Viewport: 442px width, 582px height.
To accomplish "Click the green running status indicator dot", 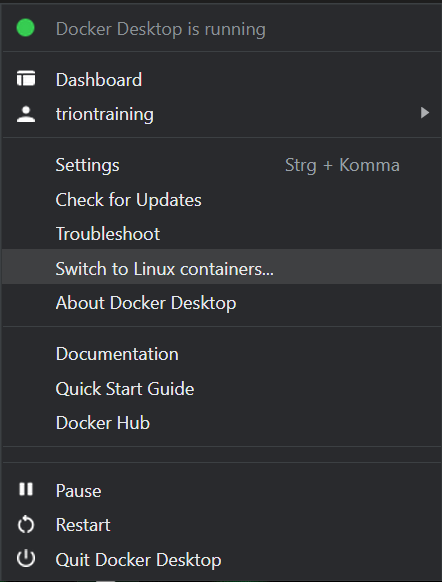I will coord(26,28).
